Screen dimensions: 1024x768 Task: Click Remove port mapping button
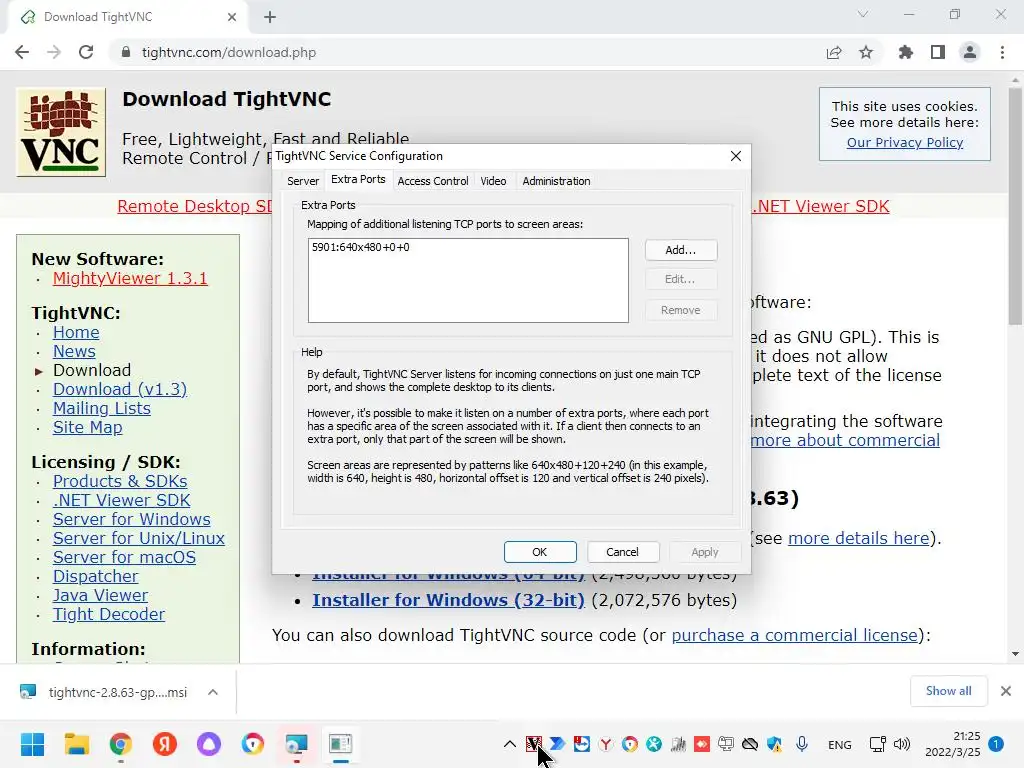click(680, 310)
